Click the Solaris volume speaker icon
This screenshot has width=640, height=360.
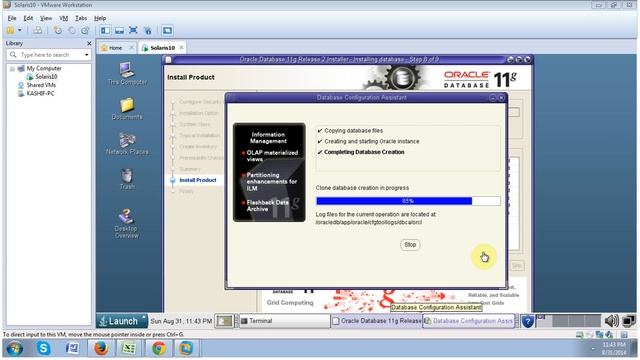(611, 321)
